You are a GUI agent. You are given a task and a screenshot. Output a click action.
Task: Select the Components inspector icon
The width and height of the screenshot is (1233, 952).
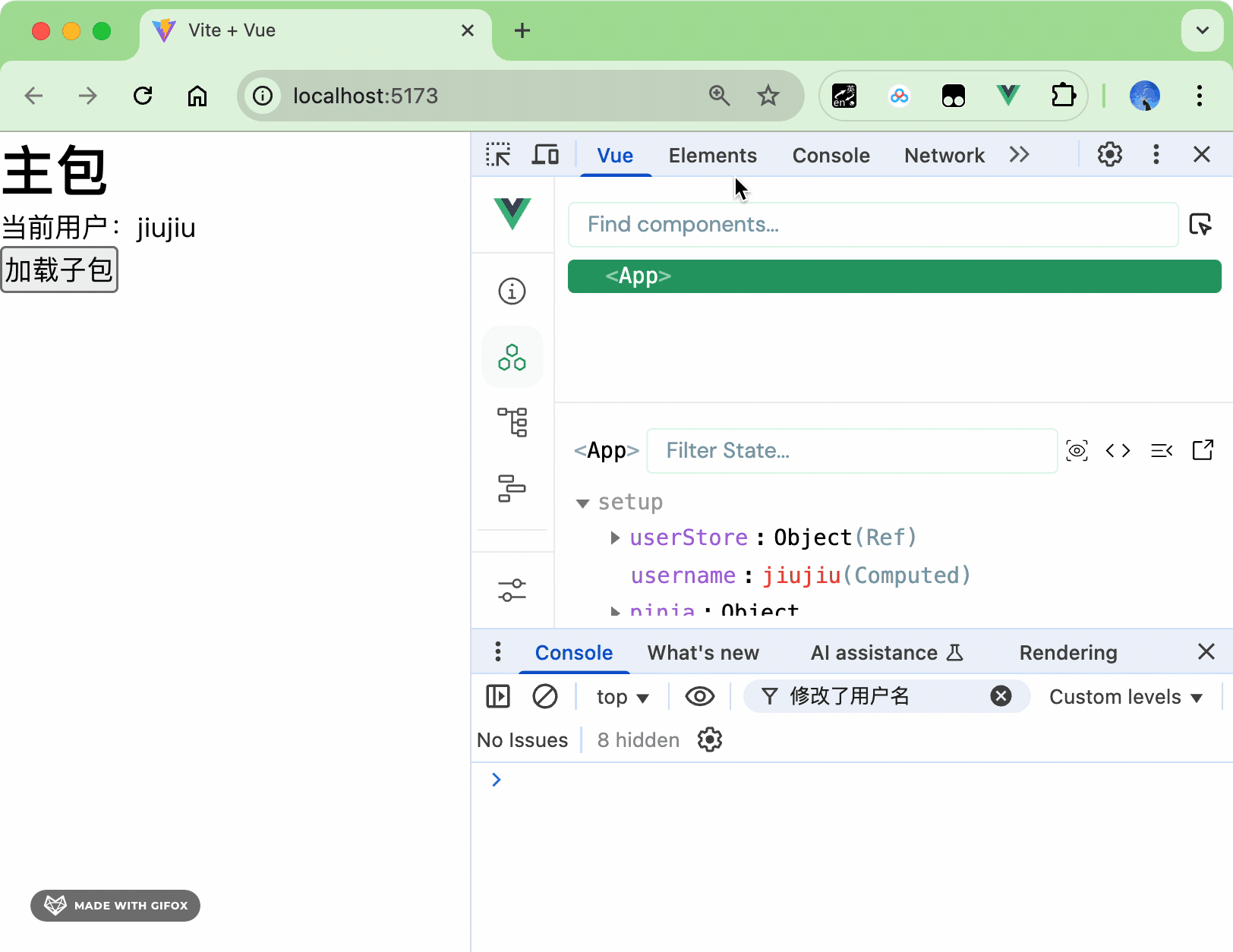tap(512, 357)
